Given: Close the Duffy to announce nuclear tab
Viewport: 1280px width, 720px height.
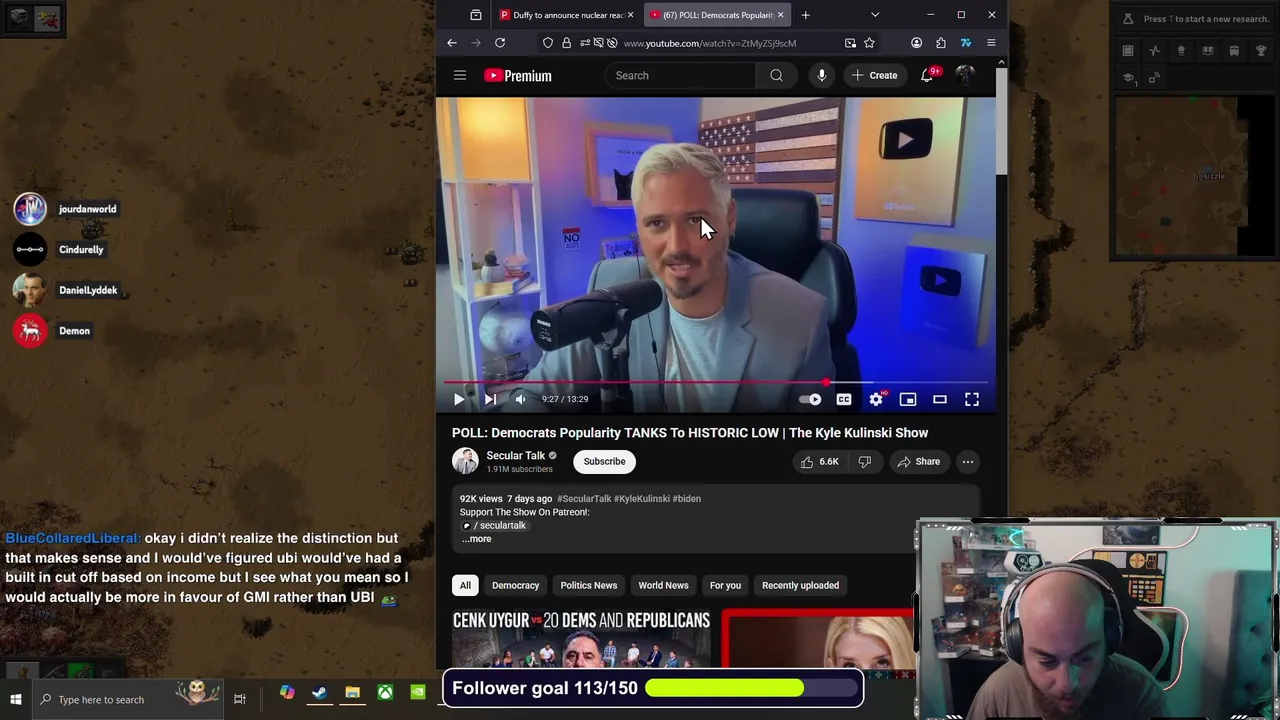Looking at the screenshot, I should (630, 15).
